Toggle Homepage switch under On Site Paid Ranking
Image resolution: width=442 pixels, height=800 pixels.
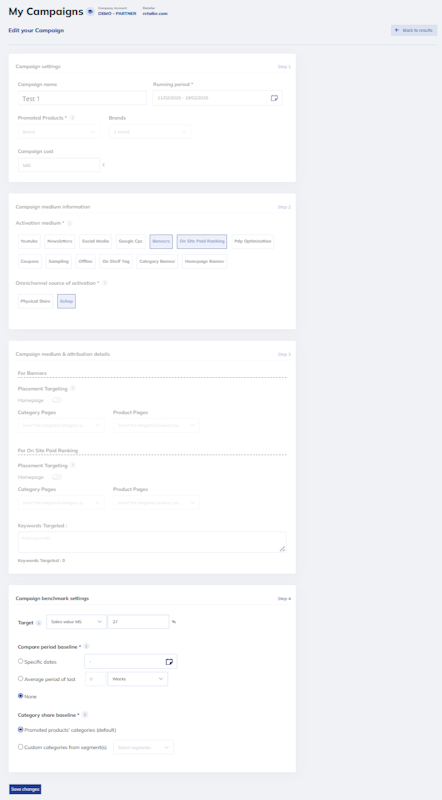(57, 477)
